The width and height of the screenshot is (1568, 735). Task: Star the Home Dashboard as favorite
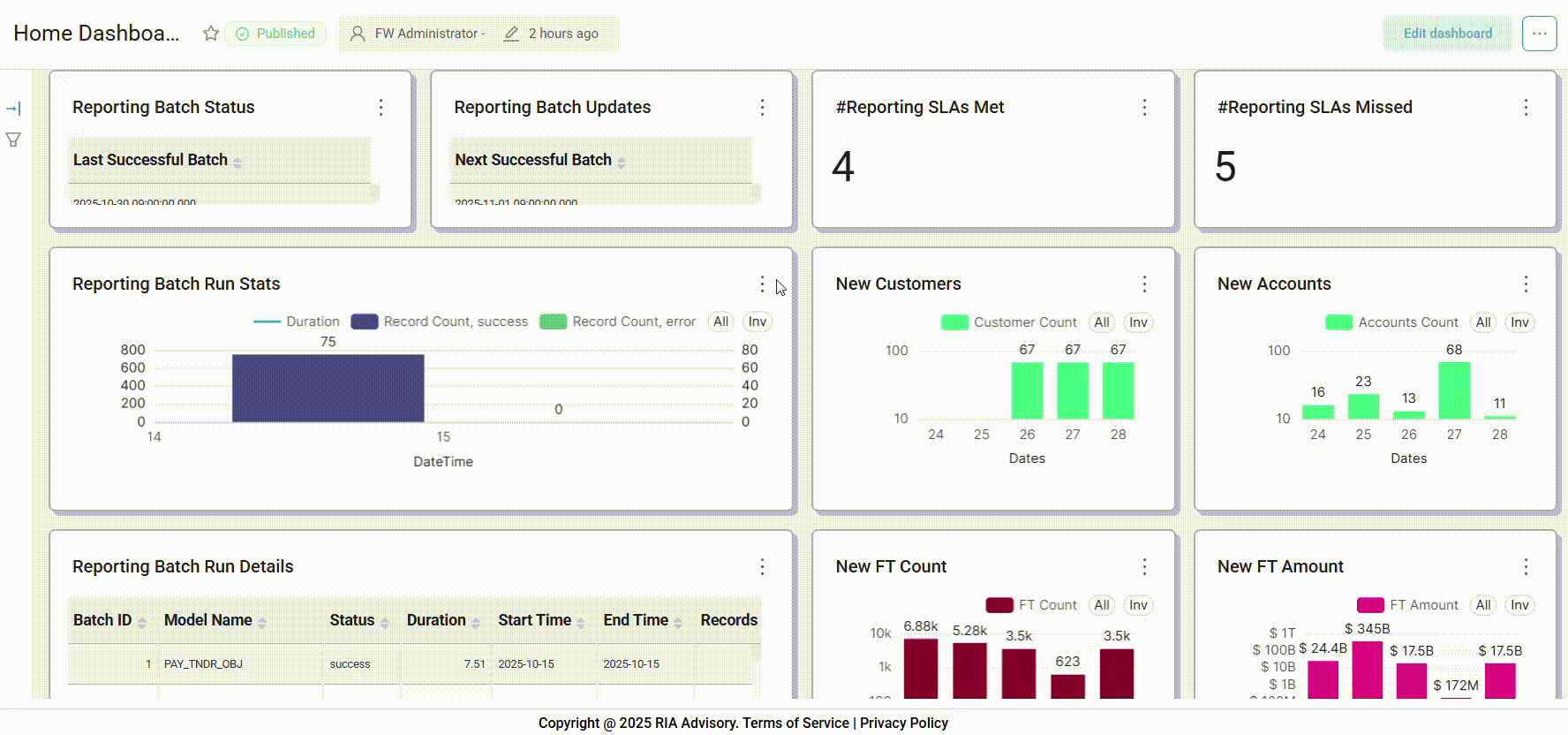point(210,34)
